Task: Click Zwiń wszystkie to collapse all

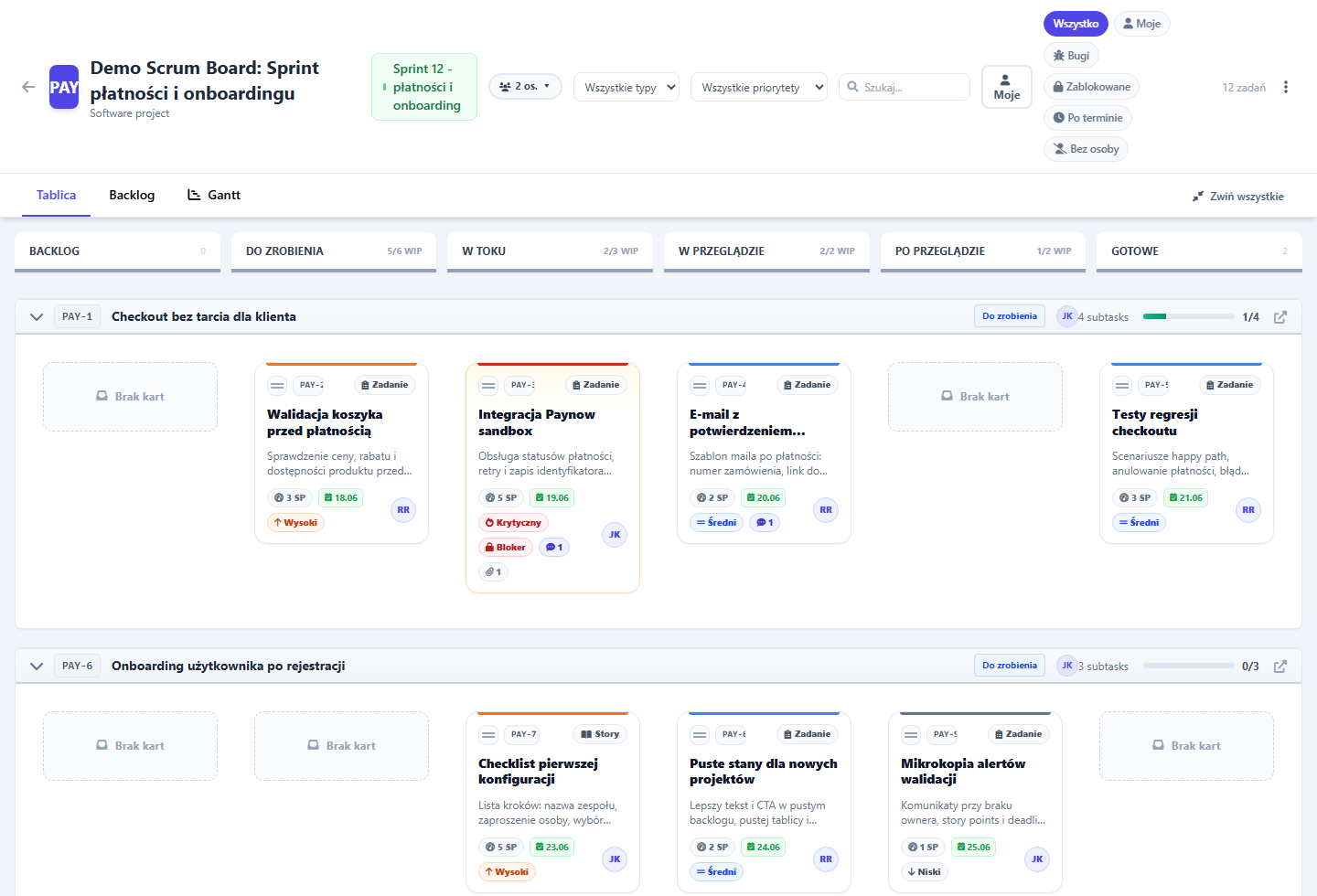Action: 1238,197
